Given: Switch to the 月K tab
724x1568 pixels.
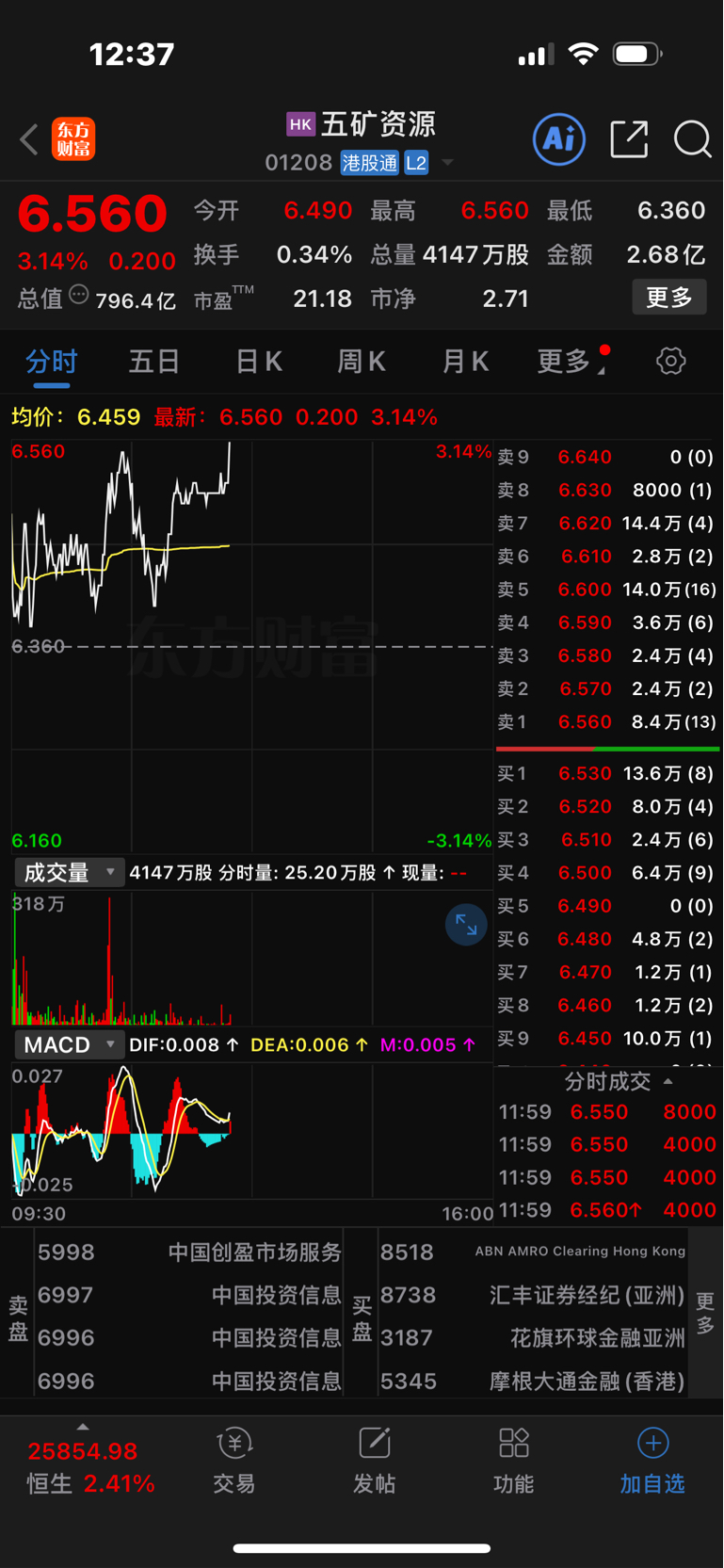Looking at the screenshot, I should click(x=465, y=362).
